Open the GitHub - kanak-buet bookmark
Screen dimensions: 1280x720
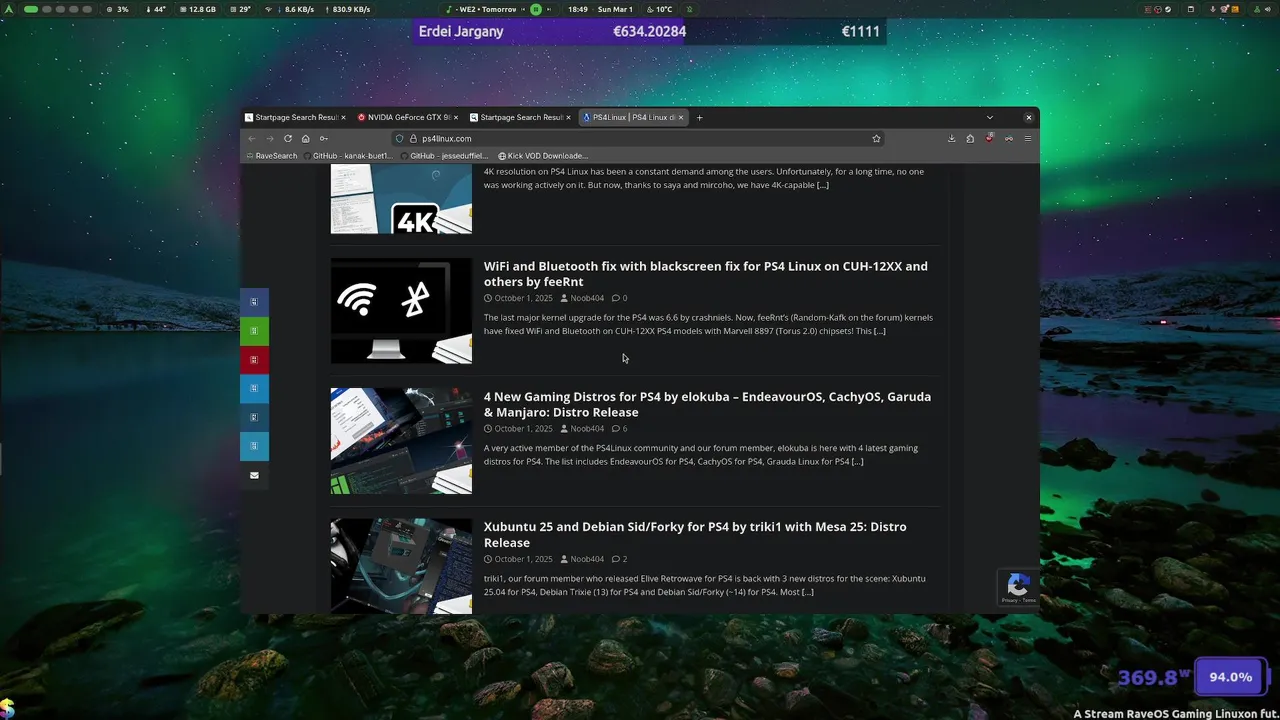[x=348, y=156]
